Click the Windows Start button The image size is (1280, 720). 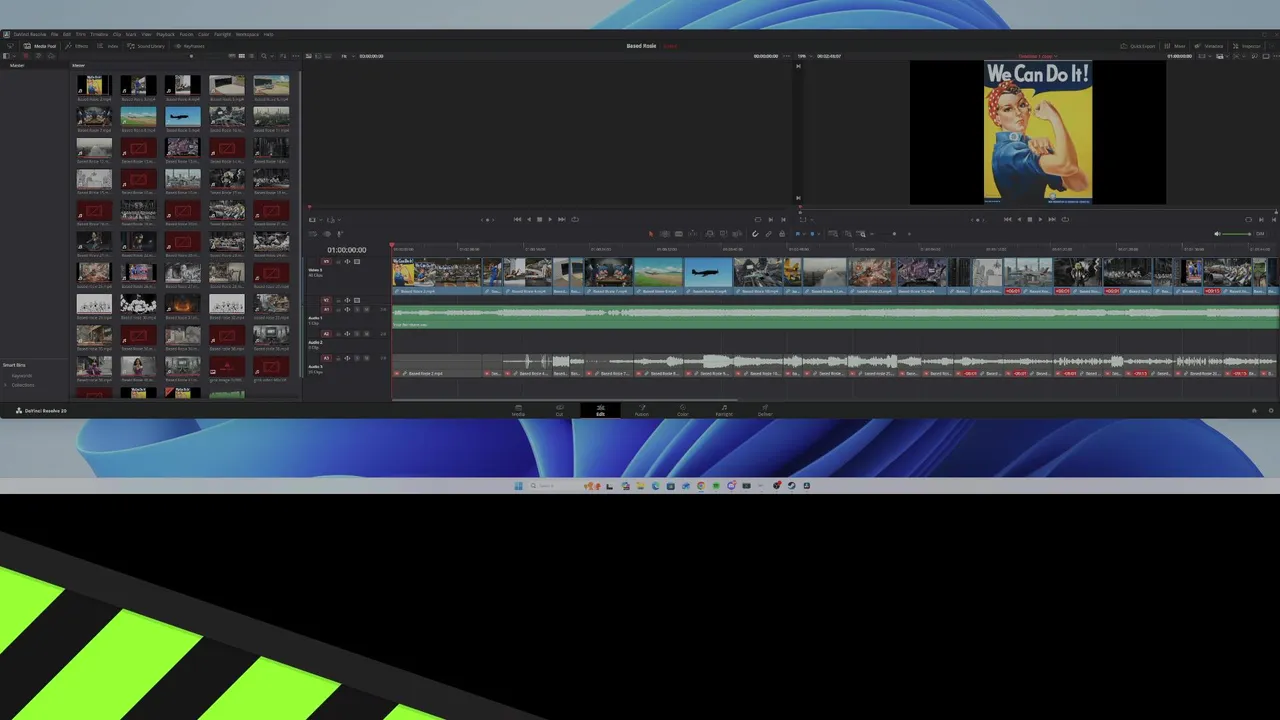pos(518,486)
